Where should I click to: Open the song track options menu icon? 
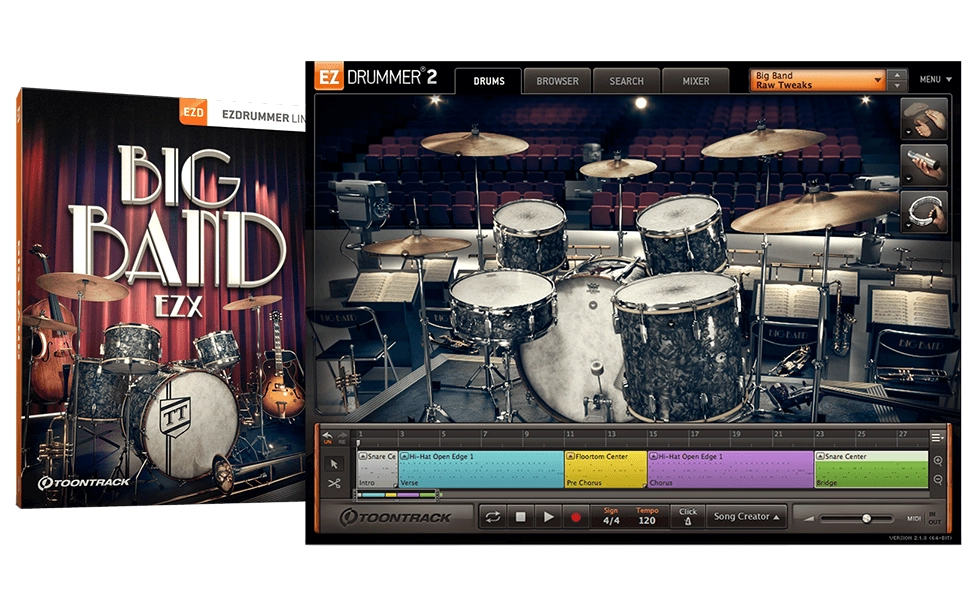coord(937,438)
